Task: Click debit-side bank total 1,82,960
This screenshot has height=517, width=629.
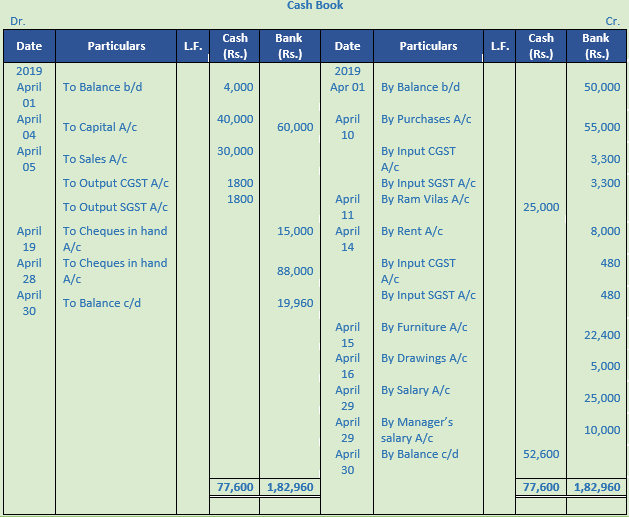Action: (x=290, y=487)
